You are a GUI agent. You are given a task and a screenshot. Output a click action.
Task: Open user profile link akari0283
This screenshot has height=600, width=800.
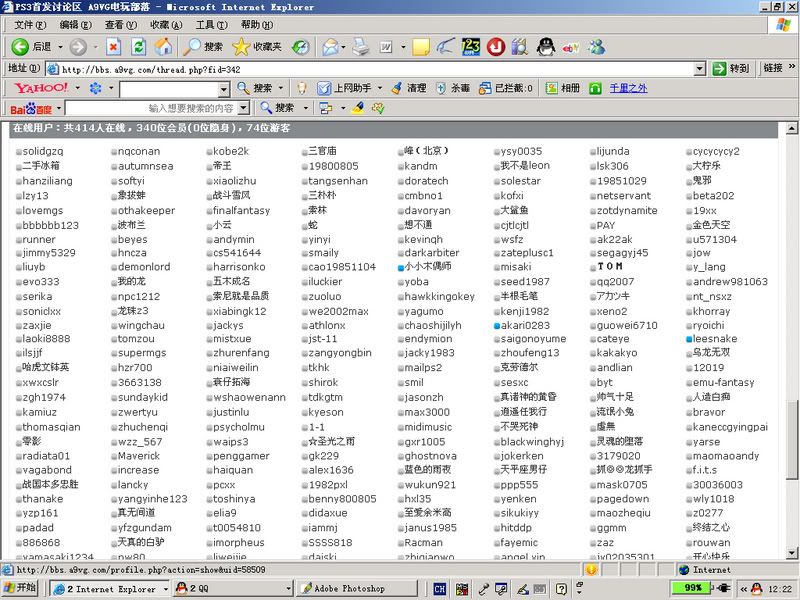tap(527, 325)
